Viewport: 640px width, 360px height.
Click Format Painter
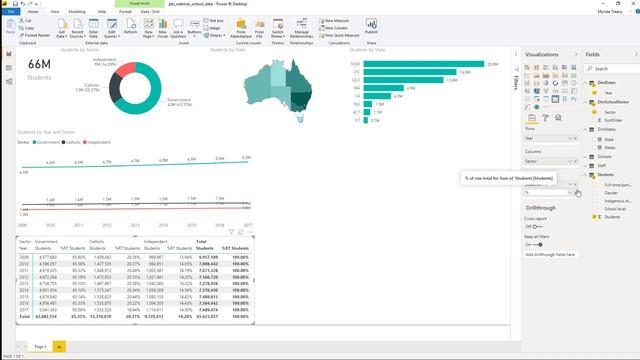35,36
